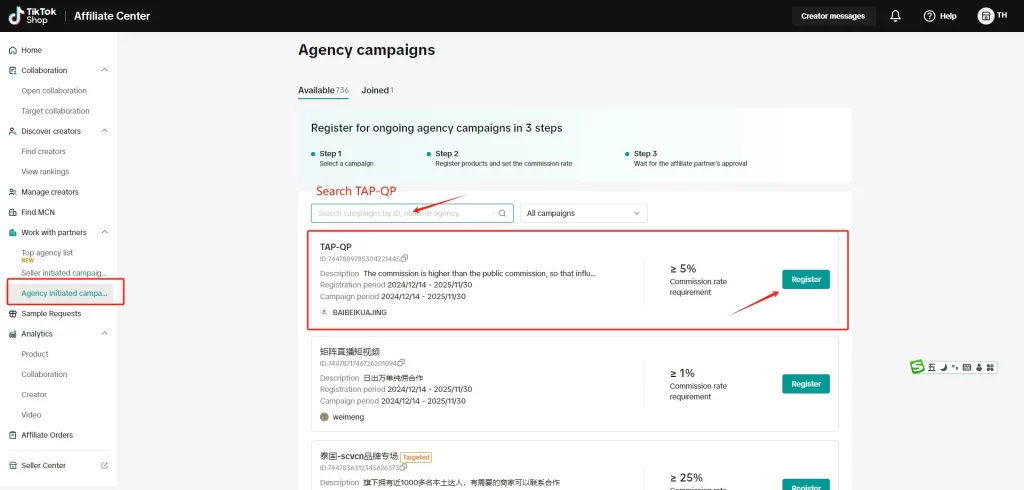Open Analytics Product page
Image resolution: width=1024 pixels, height=490 pixels.
[35, 354]
